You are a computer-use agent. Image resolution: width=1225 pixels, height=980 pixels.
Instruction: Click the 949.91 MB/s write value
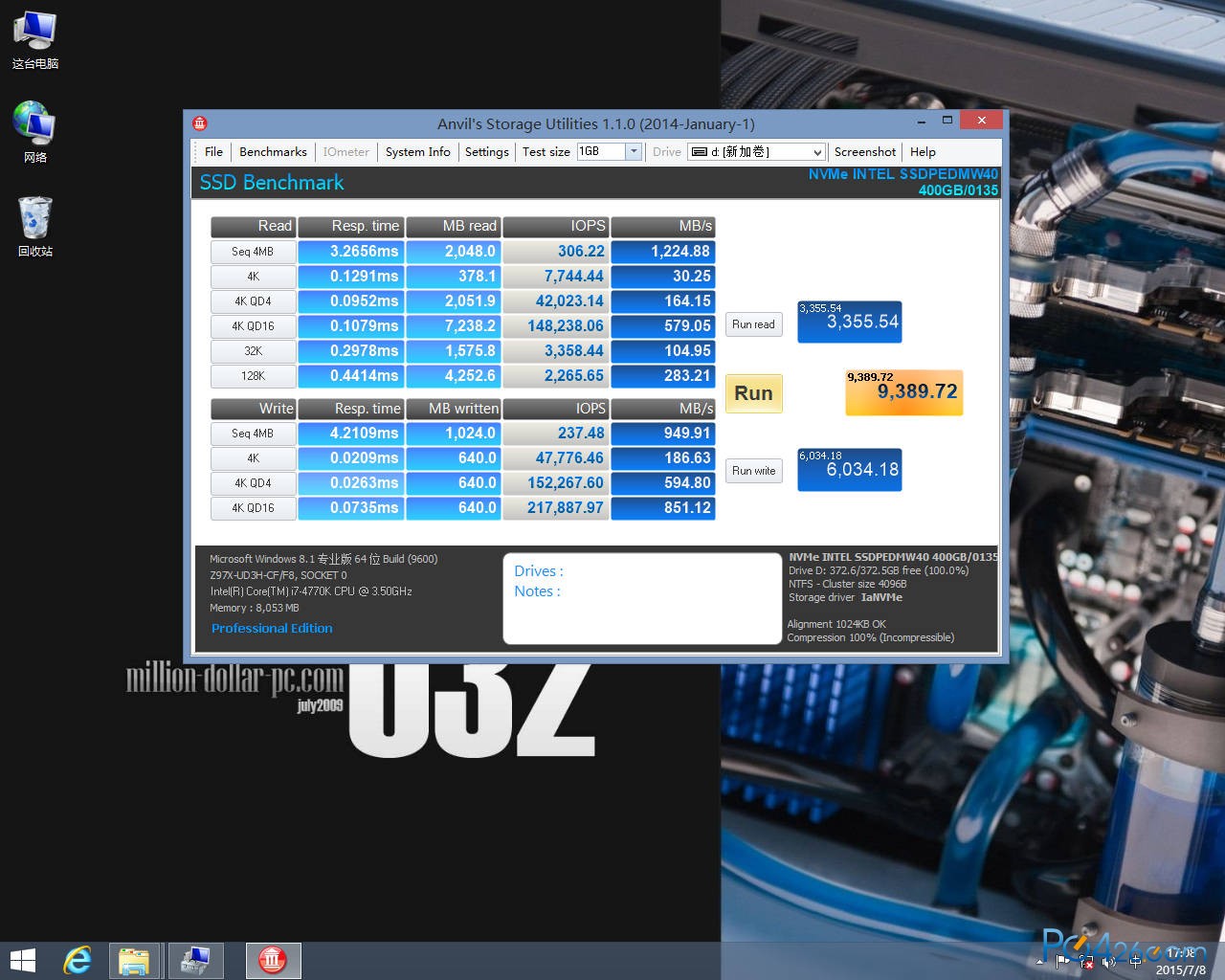[x=662, y=434]
